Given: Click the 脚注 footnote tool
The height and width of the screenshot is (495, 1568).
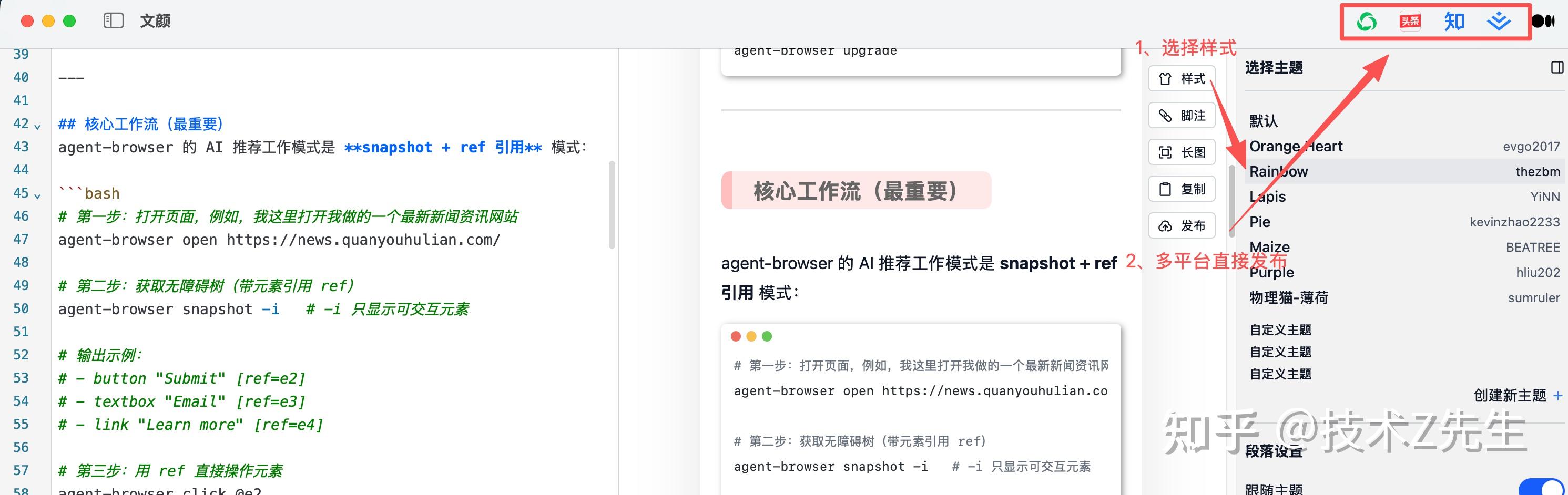Looking at the screenshot, I should click(x=1182, y=115).
